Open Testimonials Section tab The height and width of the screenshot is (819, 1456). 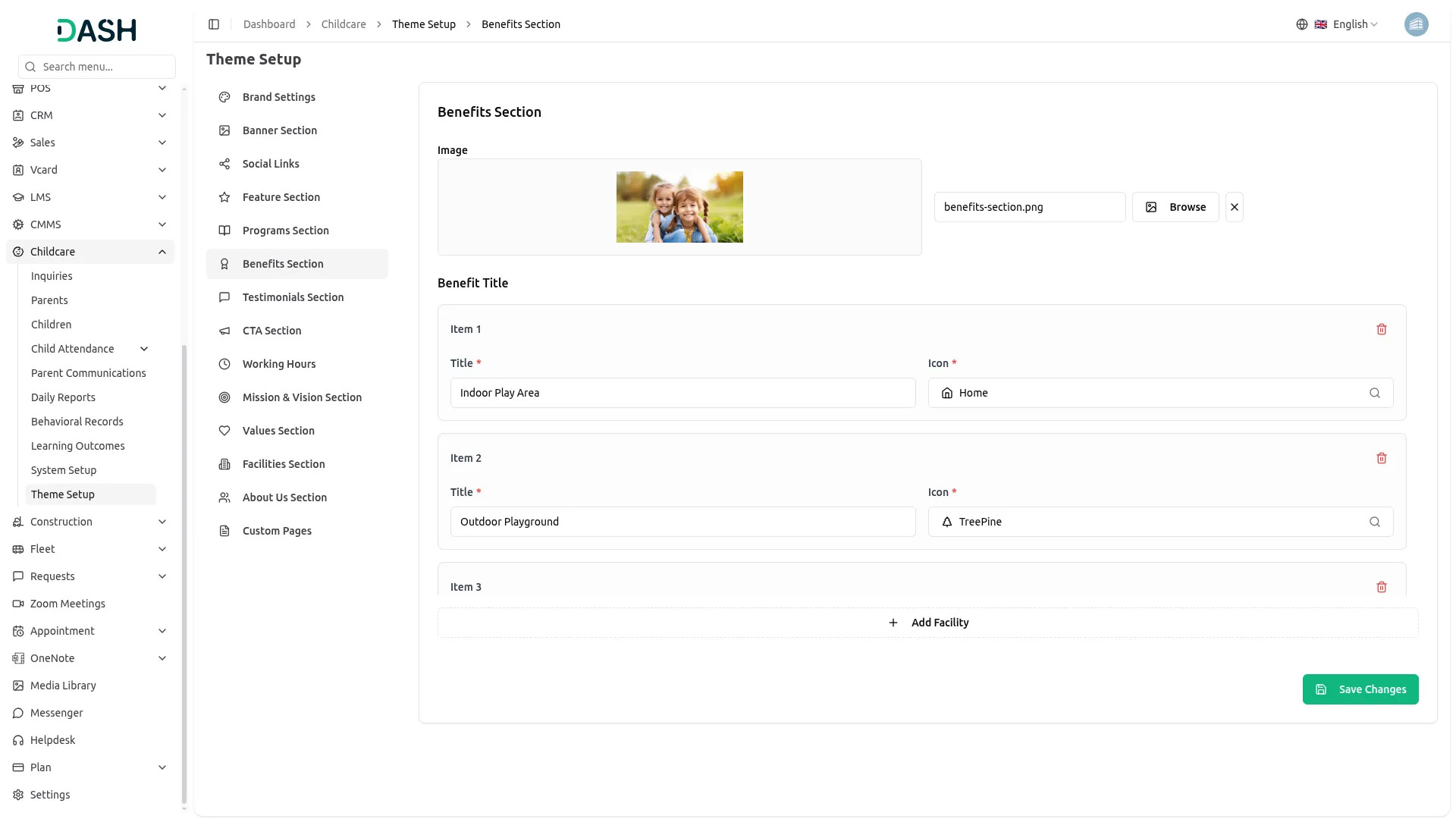click(x=293, y=297)
